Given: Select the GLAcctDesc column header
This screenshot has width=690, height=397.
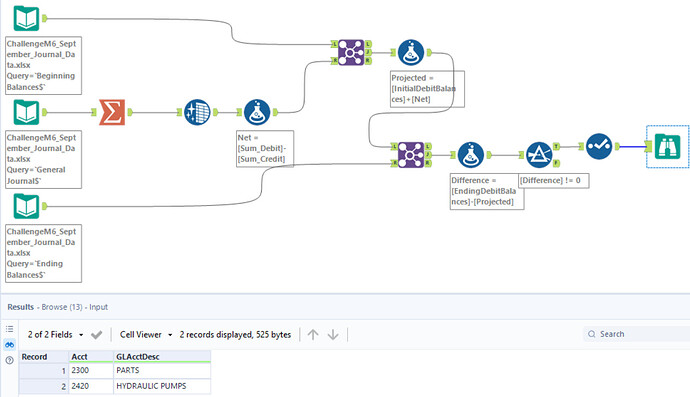Looking at the screenshot, I should click(x=162, y=357).
